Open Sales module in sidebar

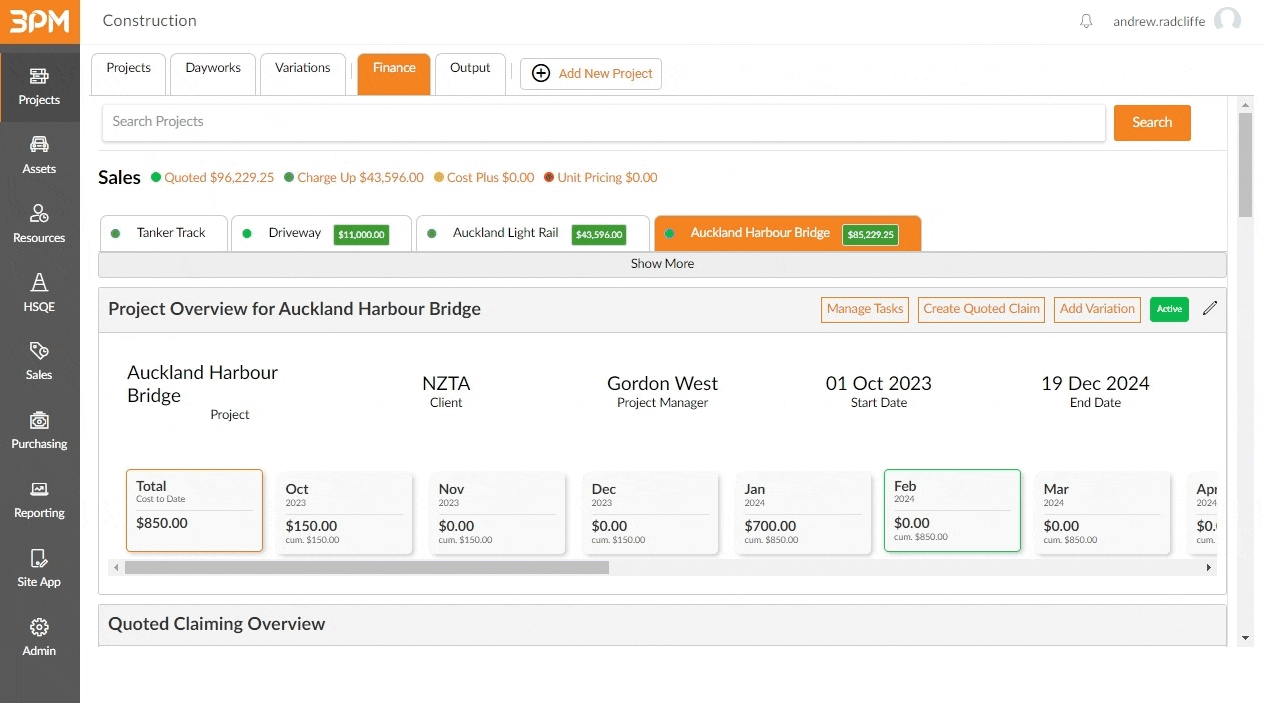click(39, 362)
